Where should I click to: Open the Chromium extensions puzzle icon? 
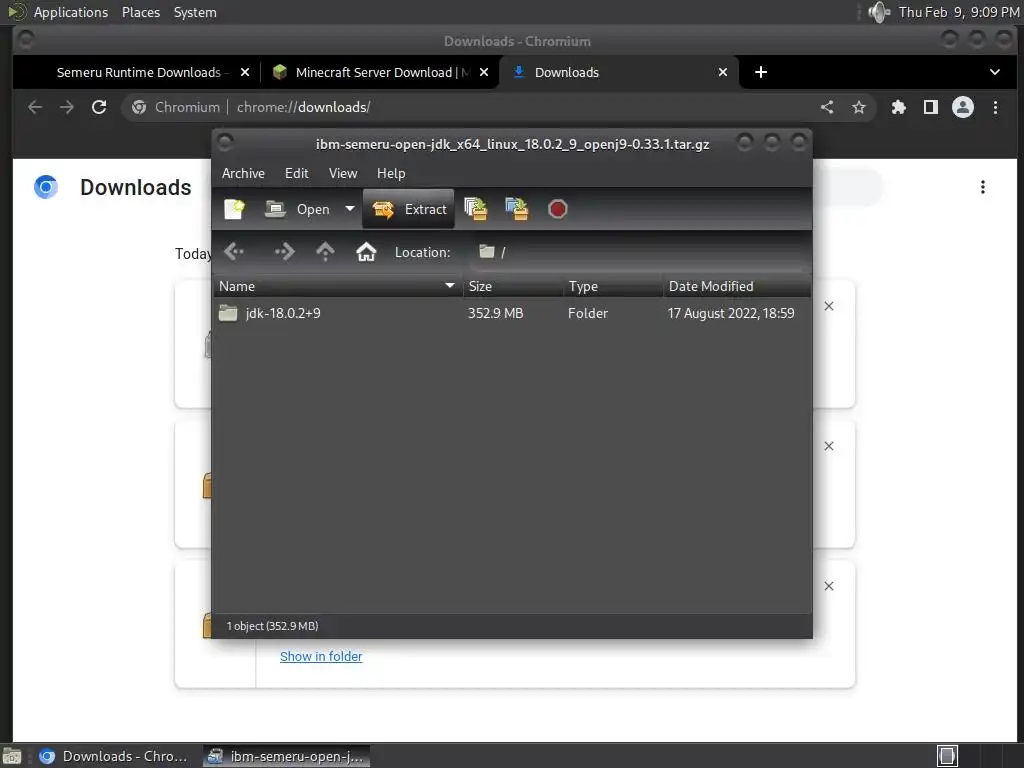coord(899,107)
